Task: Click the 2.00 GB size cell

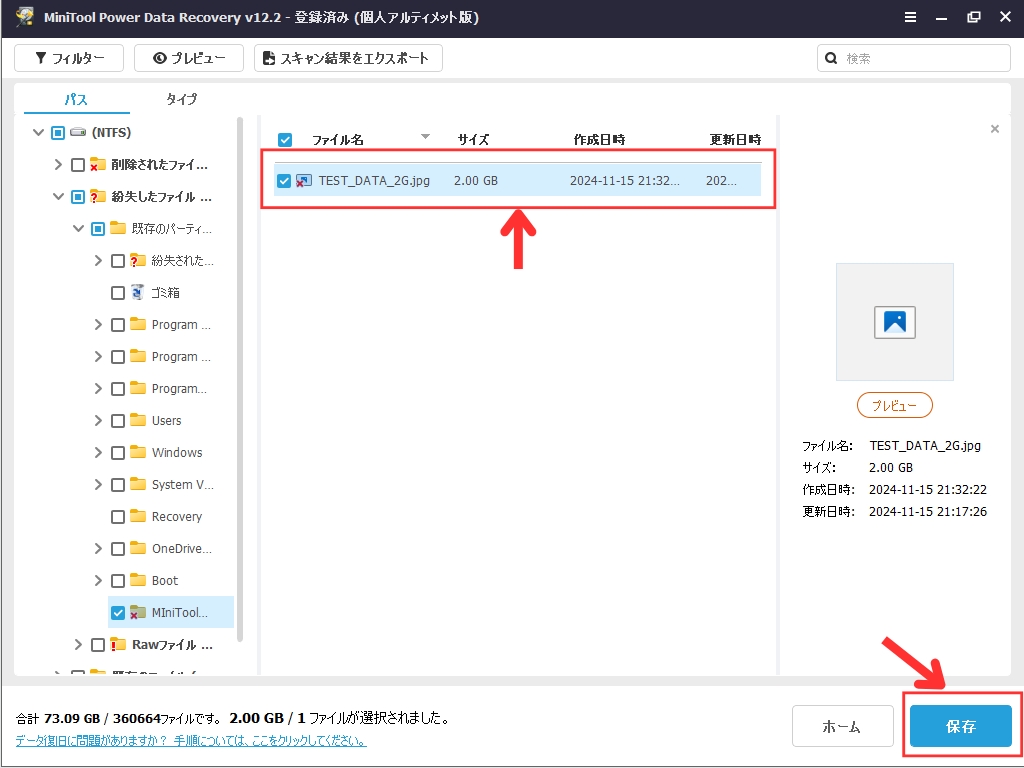Action: pos(476,181)
